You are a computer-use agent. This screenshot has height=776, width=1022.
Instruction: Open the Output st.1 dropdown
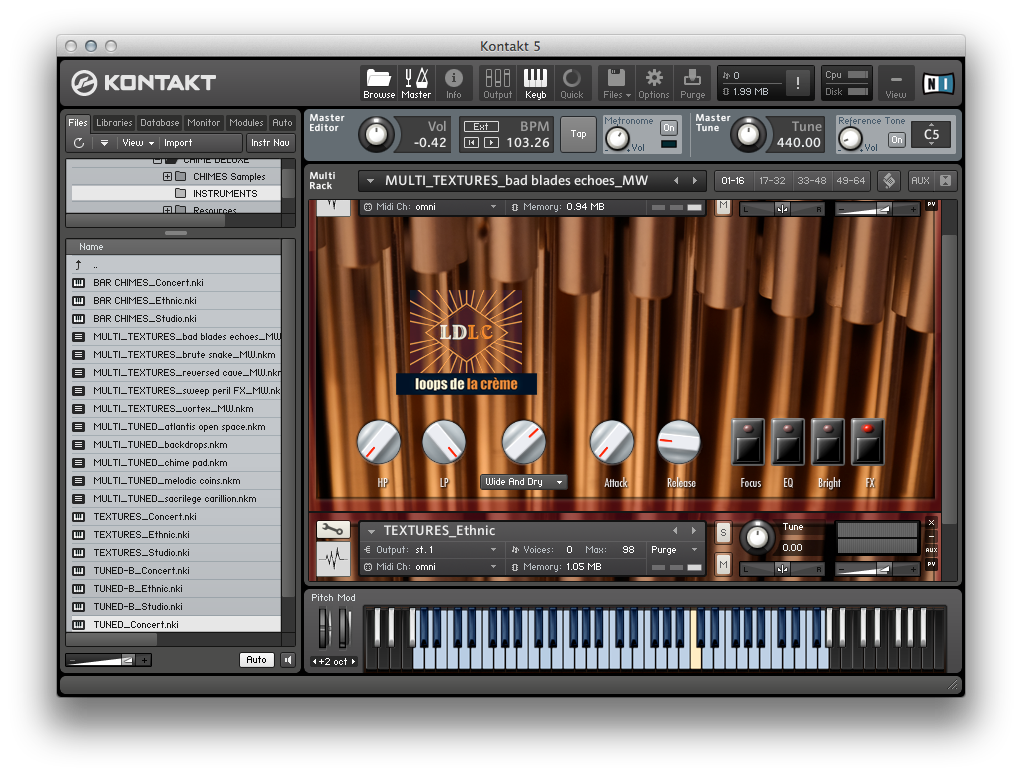[431, 549]
